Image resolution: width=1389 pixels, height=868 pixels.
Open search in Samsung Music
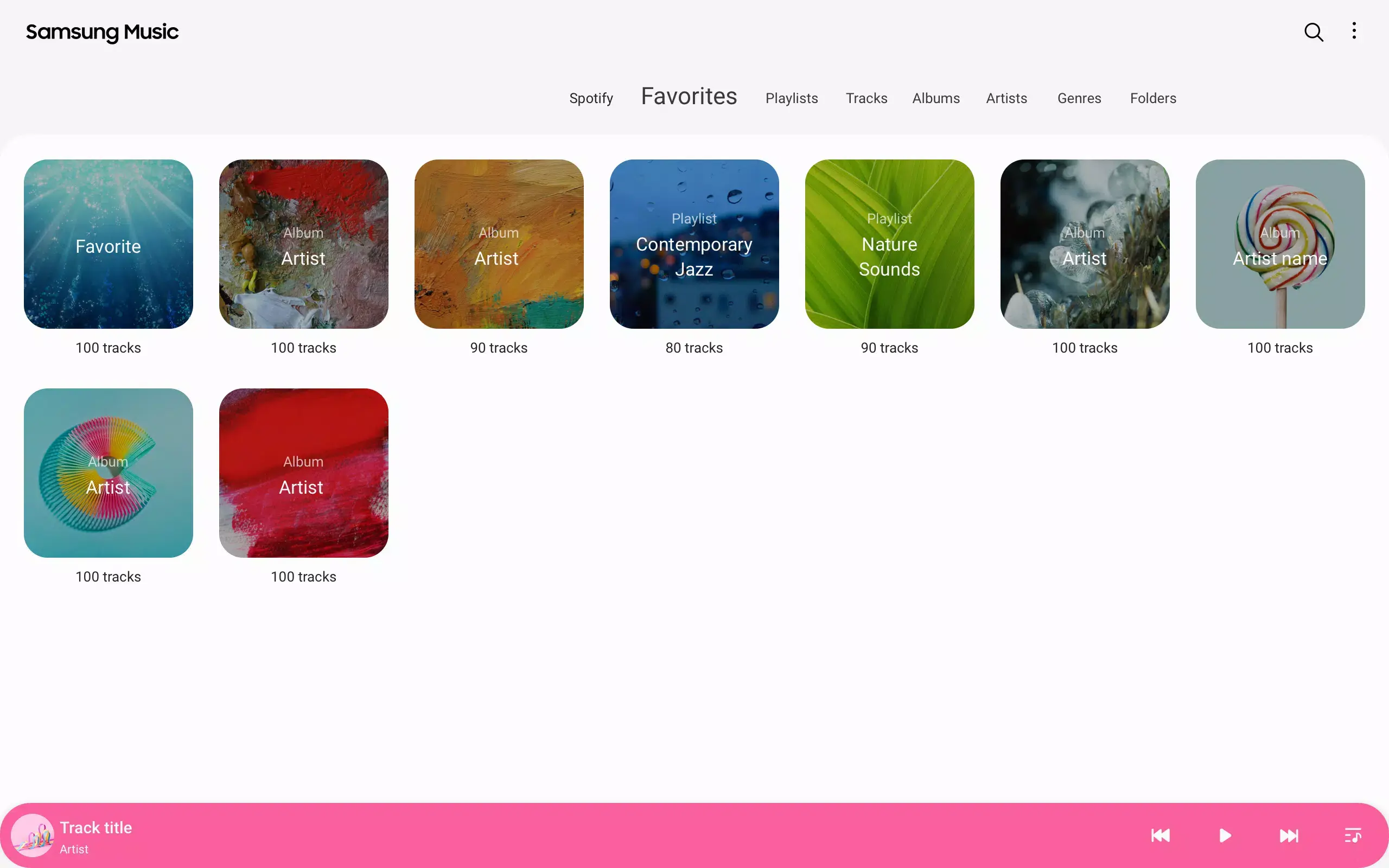(1313, 31)
